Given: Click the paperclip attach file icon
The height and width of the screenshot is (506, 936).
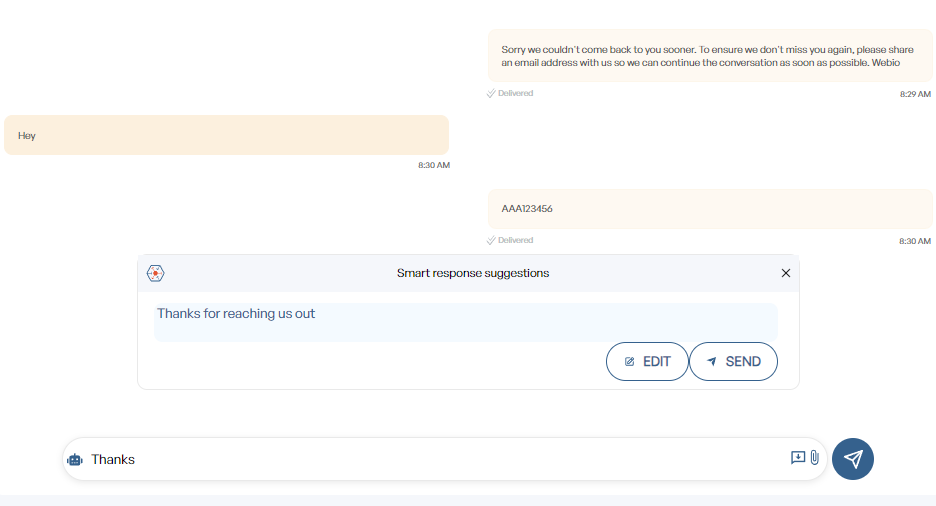Looking at the screenshot, I should pos(815,458).
